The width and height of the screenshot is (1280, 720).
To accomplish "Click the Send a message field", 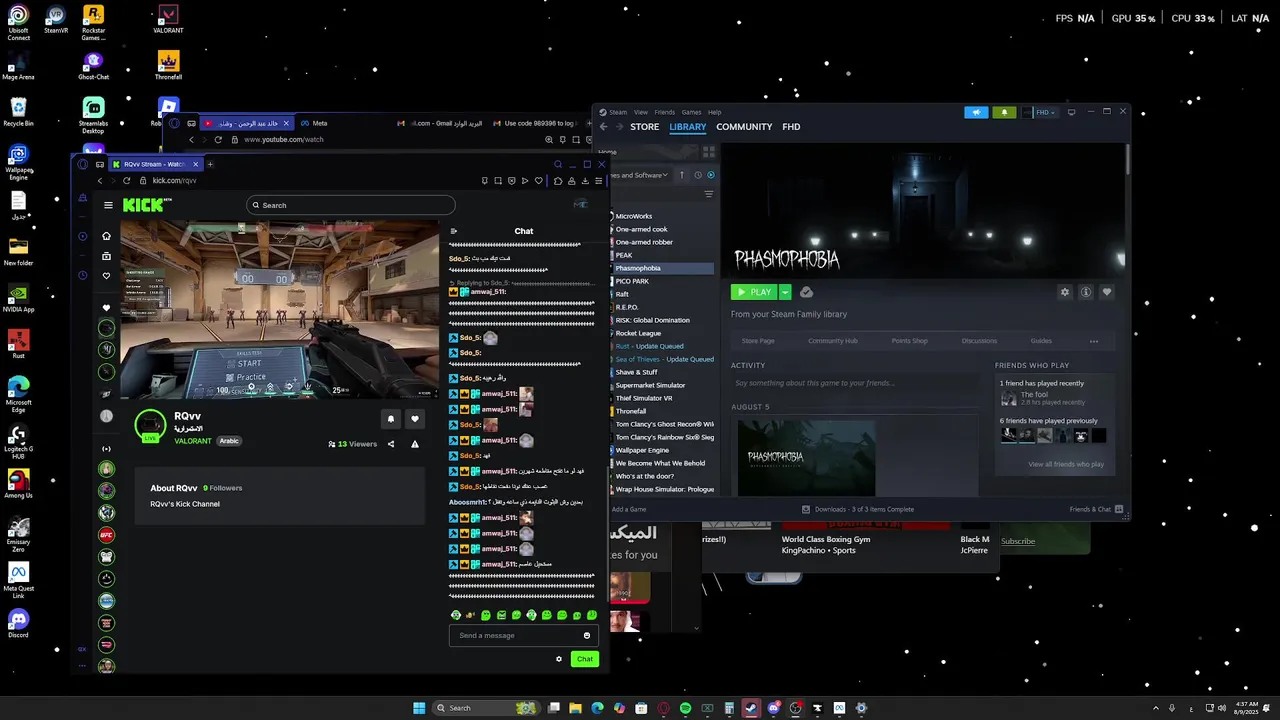I will [x=518, y=636].
